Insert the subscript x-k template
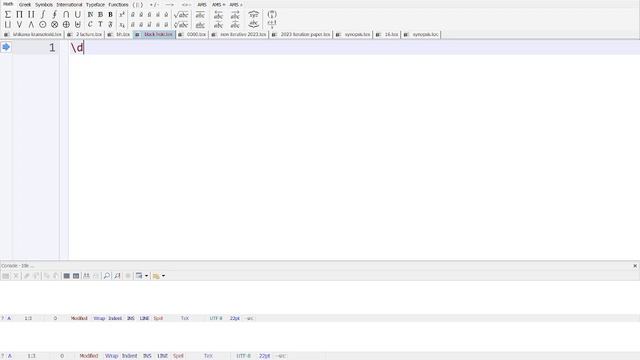This screenshot has width=640, height=360. 122,24
